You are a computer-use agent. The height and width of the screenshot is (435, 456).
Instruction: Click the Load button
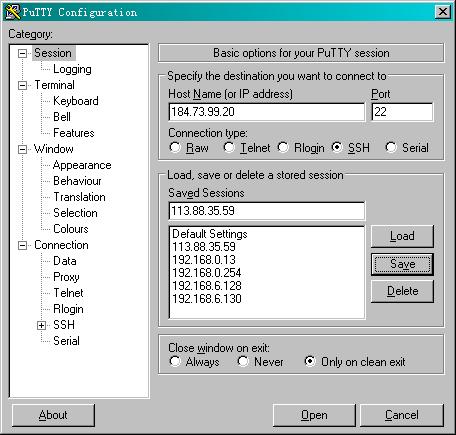(x=402, y=236)
